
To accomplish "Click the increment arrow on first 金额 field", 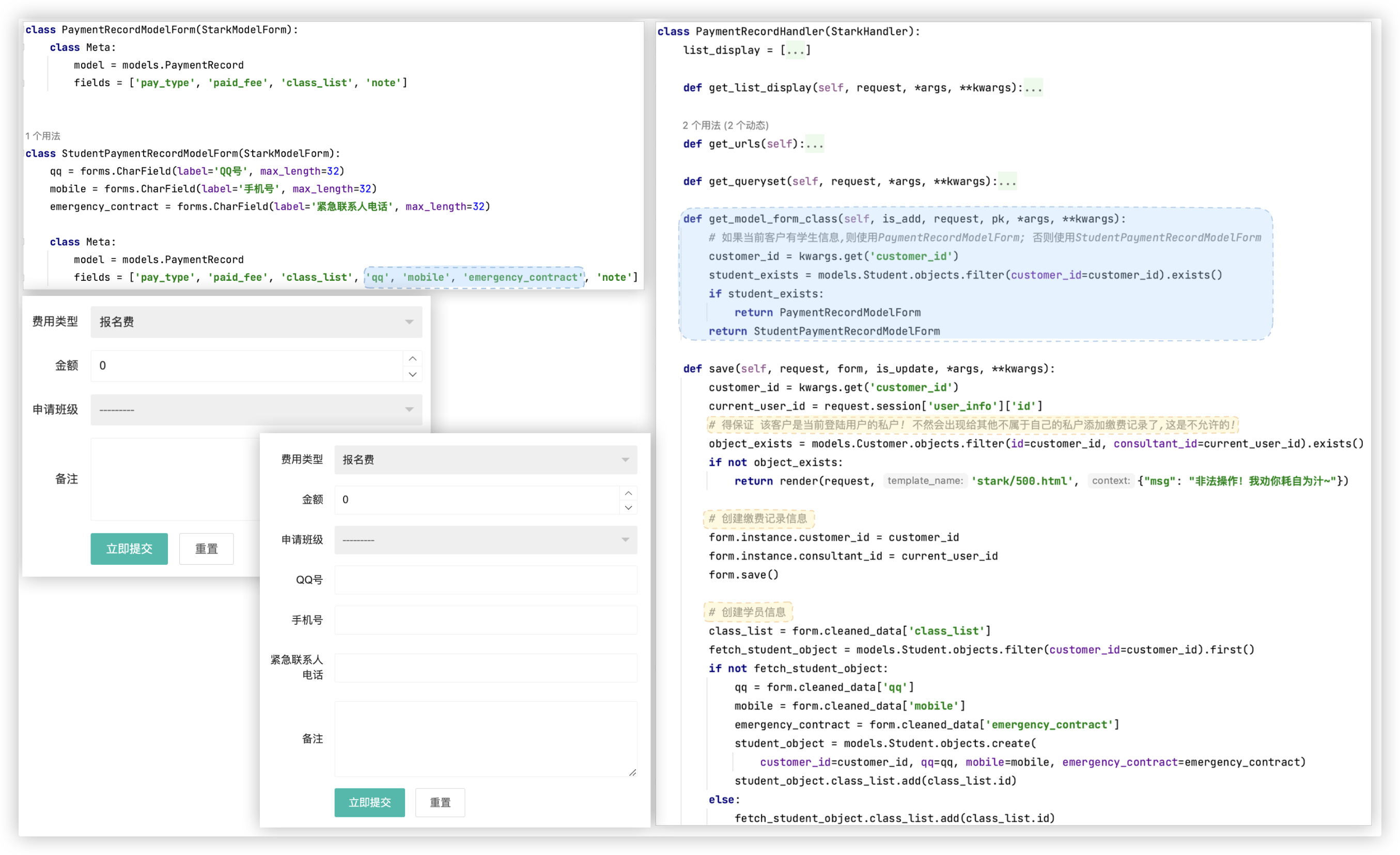I will 412,358.
